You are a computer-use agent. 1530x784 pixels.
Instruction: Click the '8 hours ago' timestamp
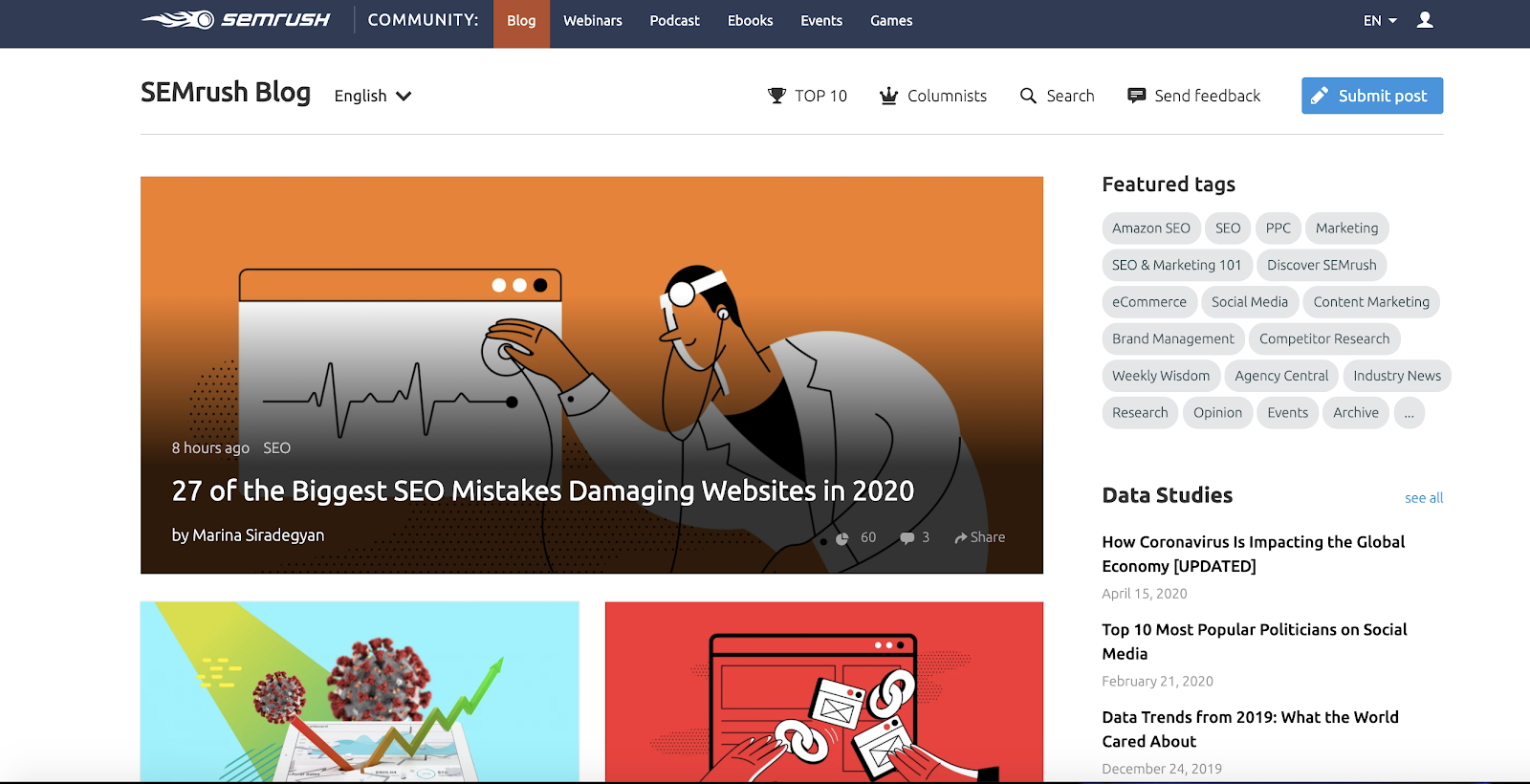210,448
